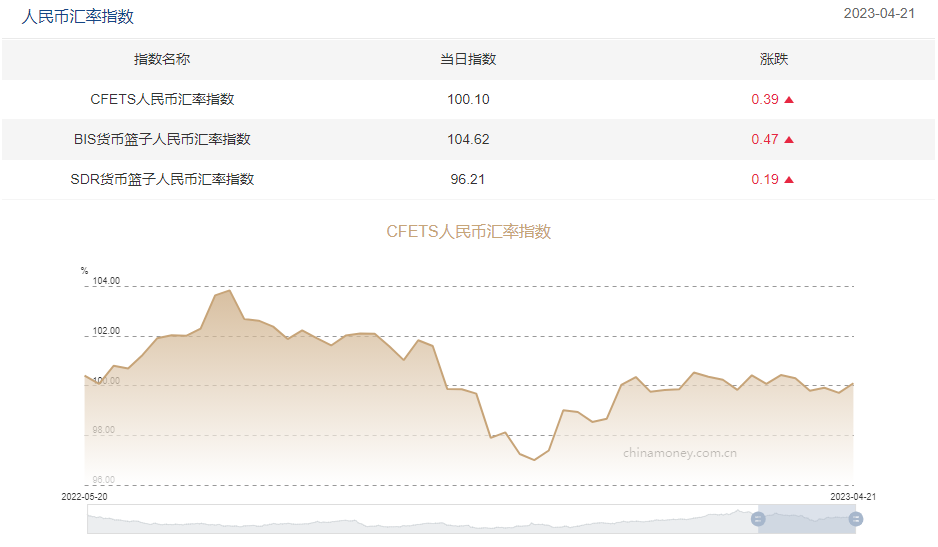The height and width of the screenshot is (547, 938).
Task: Click the chart title CFETS人民币汇率指数
Action: (468, 231)
